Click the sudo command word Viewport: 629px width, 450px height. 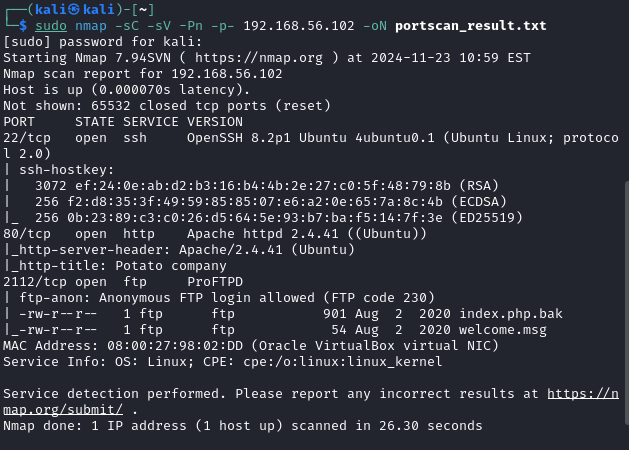51,26
